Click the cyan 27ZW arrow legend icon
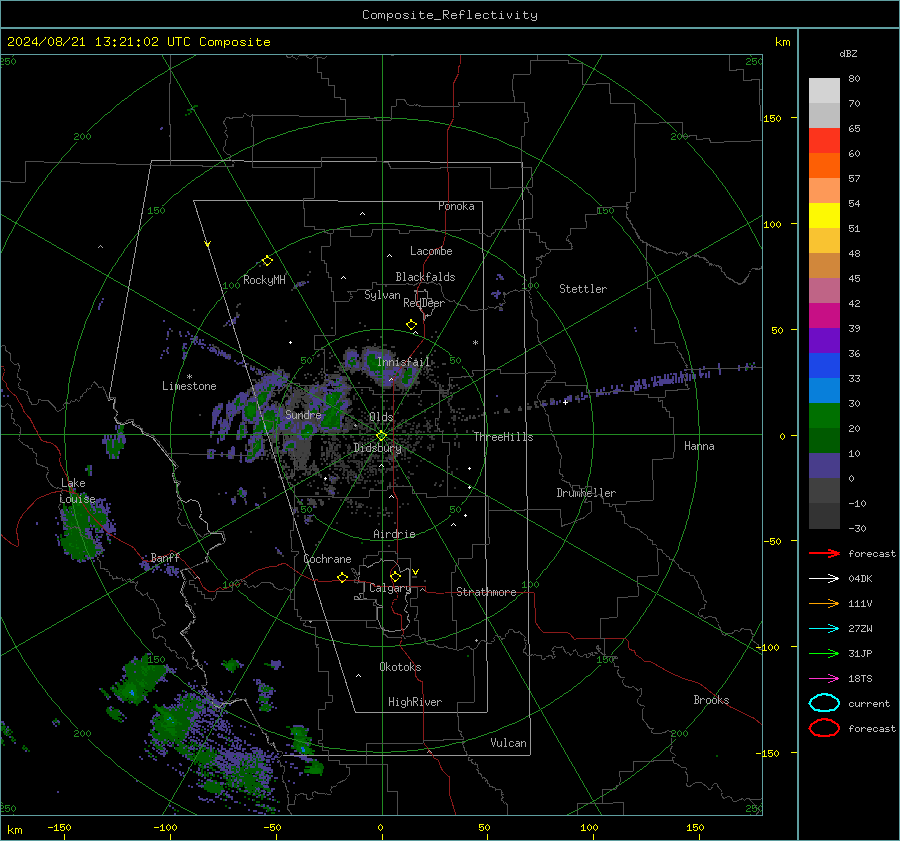Viewport: 900px width, 841px height. click(824, 629)
